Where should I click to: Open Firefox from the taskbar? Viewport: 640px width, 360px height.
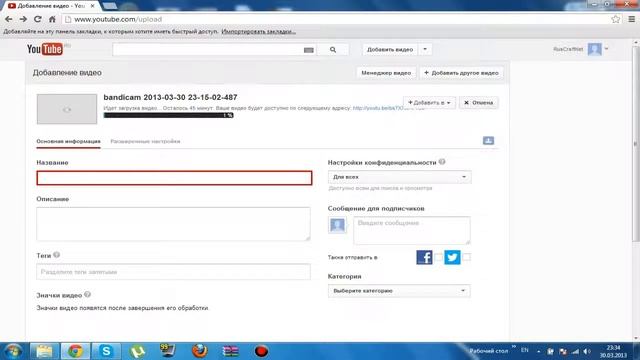(200, 351)
